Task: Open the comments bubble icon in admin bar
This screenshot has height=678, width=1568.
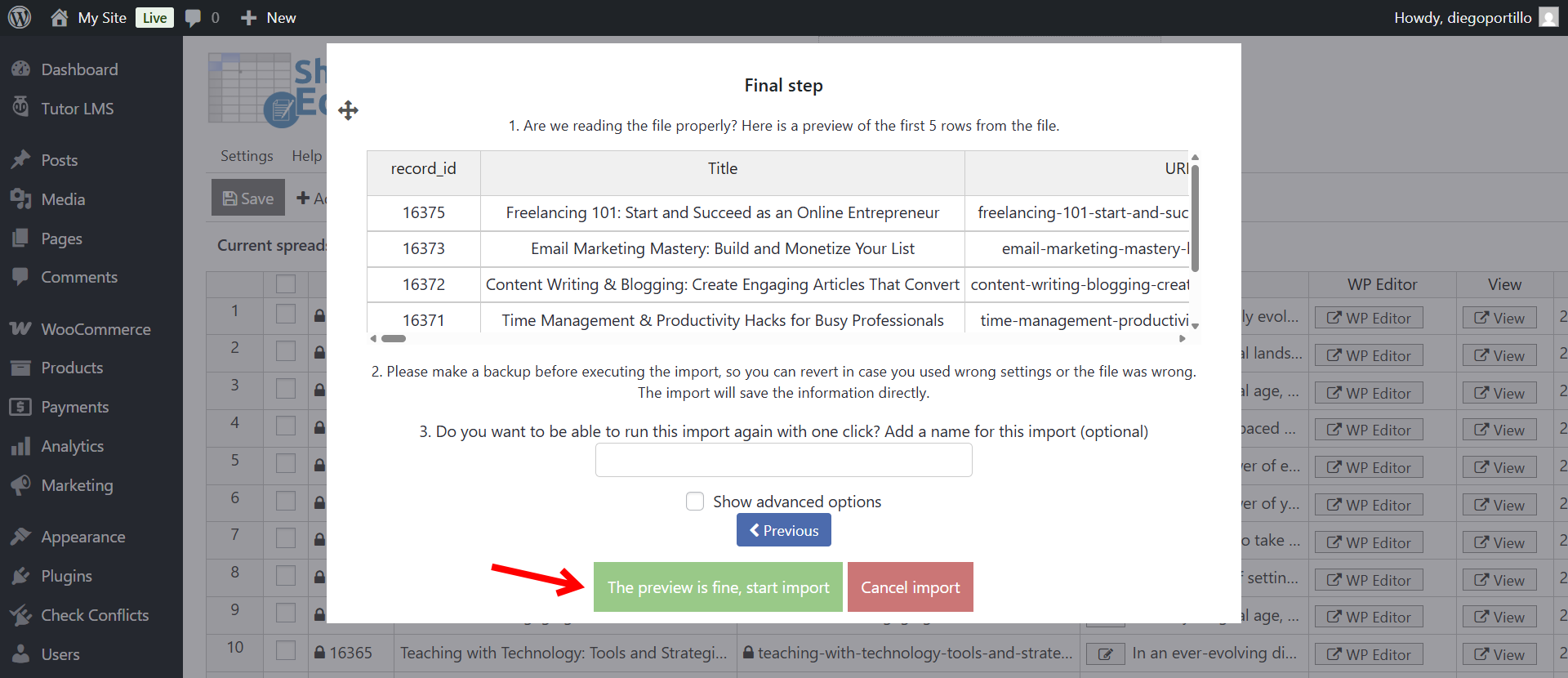Action: 193,18
